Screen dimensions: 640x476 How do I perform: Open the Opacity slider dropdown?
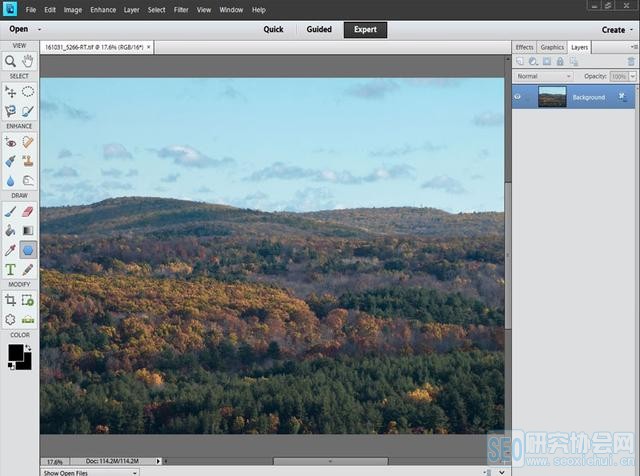pos(633,76)
